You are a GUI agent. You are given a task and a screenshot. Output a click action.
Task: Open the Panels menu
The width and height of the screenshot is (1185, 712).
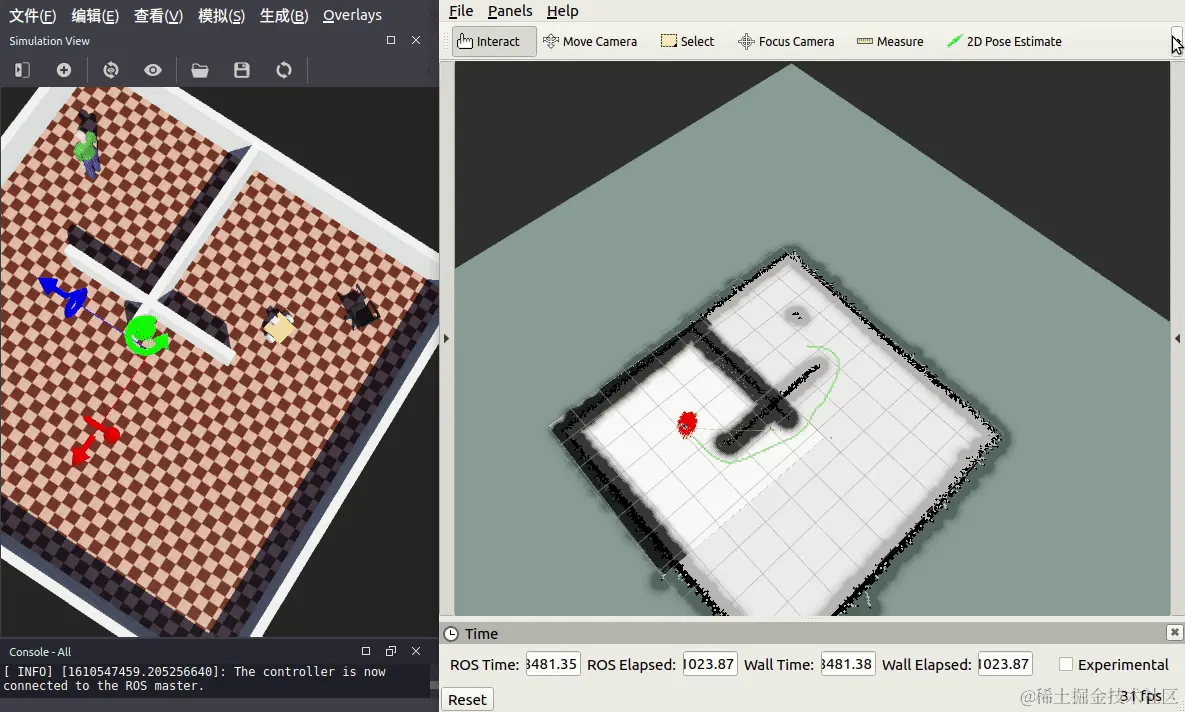click(510, 11)
